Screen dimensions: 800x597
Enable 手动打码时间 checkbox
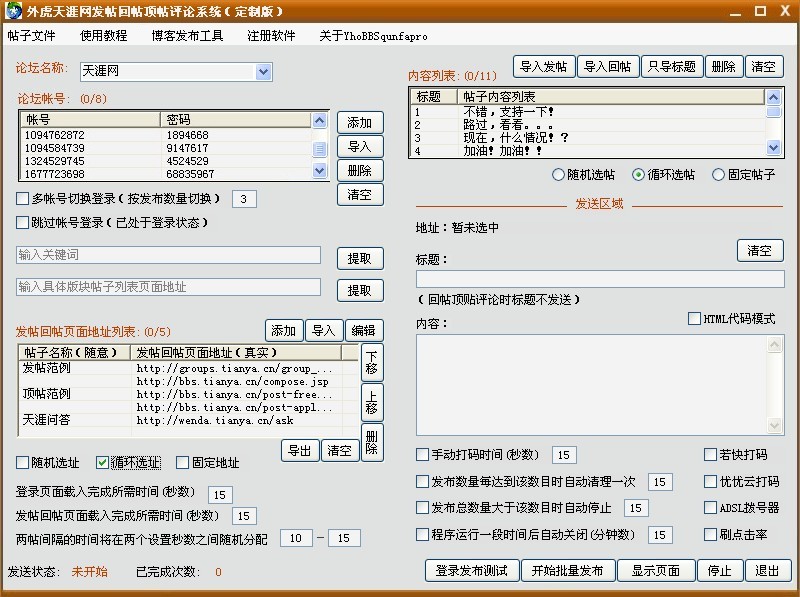[x=422, y=454]
